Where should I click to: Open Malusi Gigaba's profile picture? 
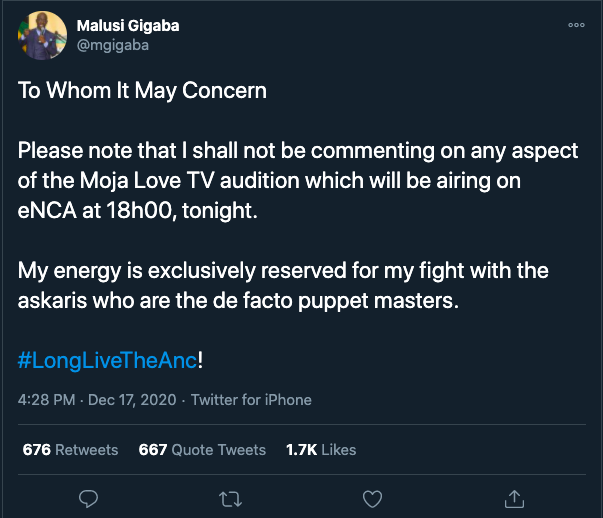42,36
